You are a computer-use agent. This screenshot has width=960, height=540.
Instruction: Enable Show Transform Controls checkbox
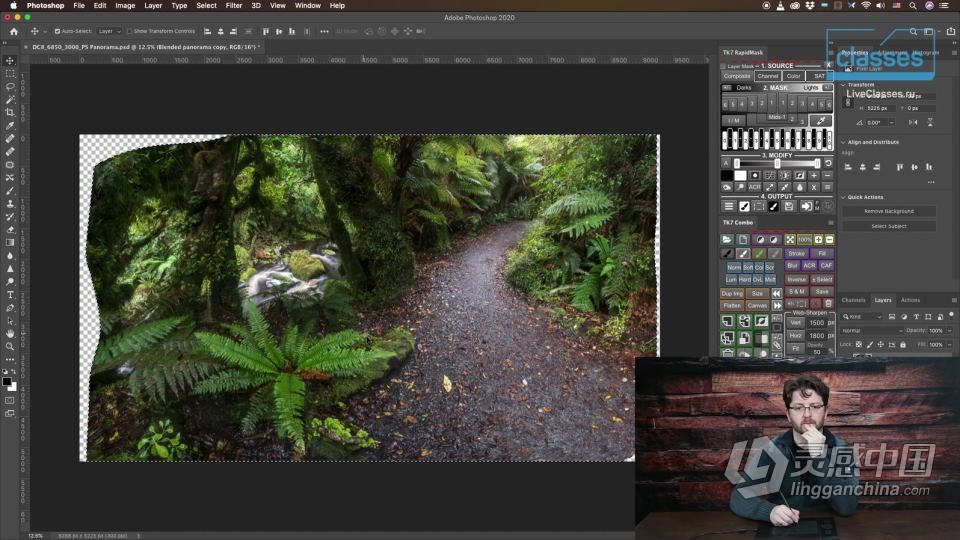point(129,31)
